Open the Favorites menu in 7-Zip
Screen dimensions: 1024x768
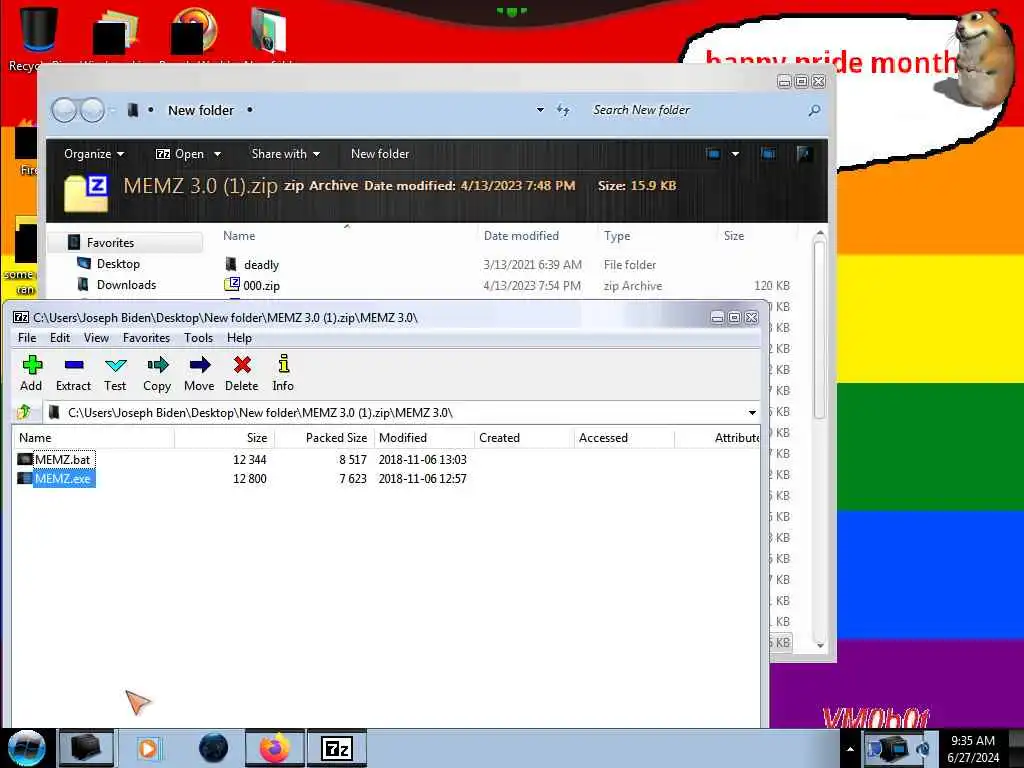click(x=146, y=338)
